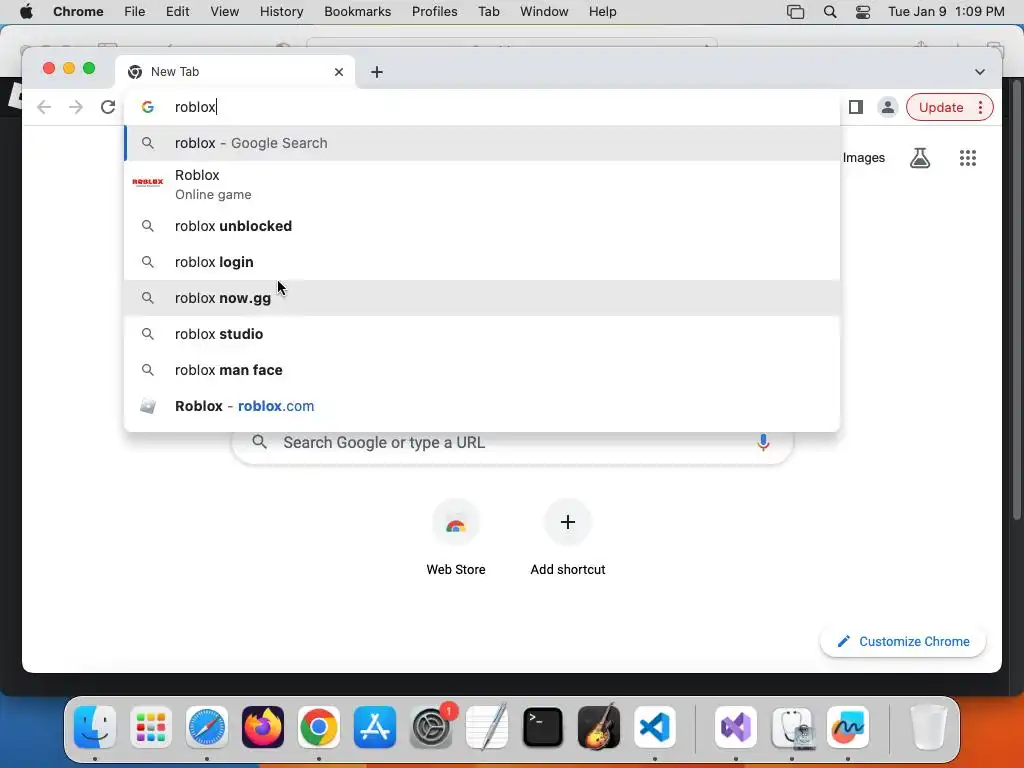Start voice search with microphone icon
The height and width of the screenshot is (768, 1024).
(x=763, y=443)
